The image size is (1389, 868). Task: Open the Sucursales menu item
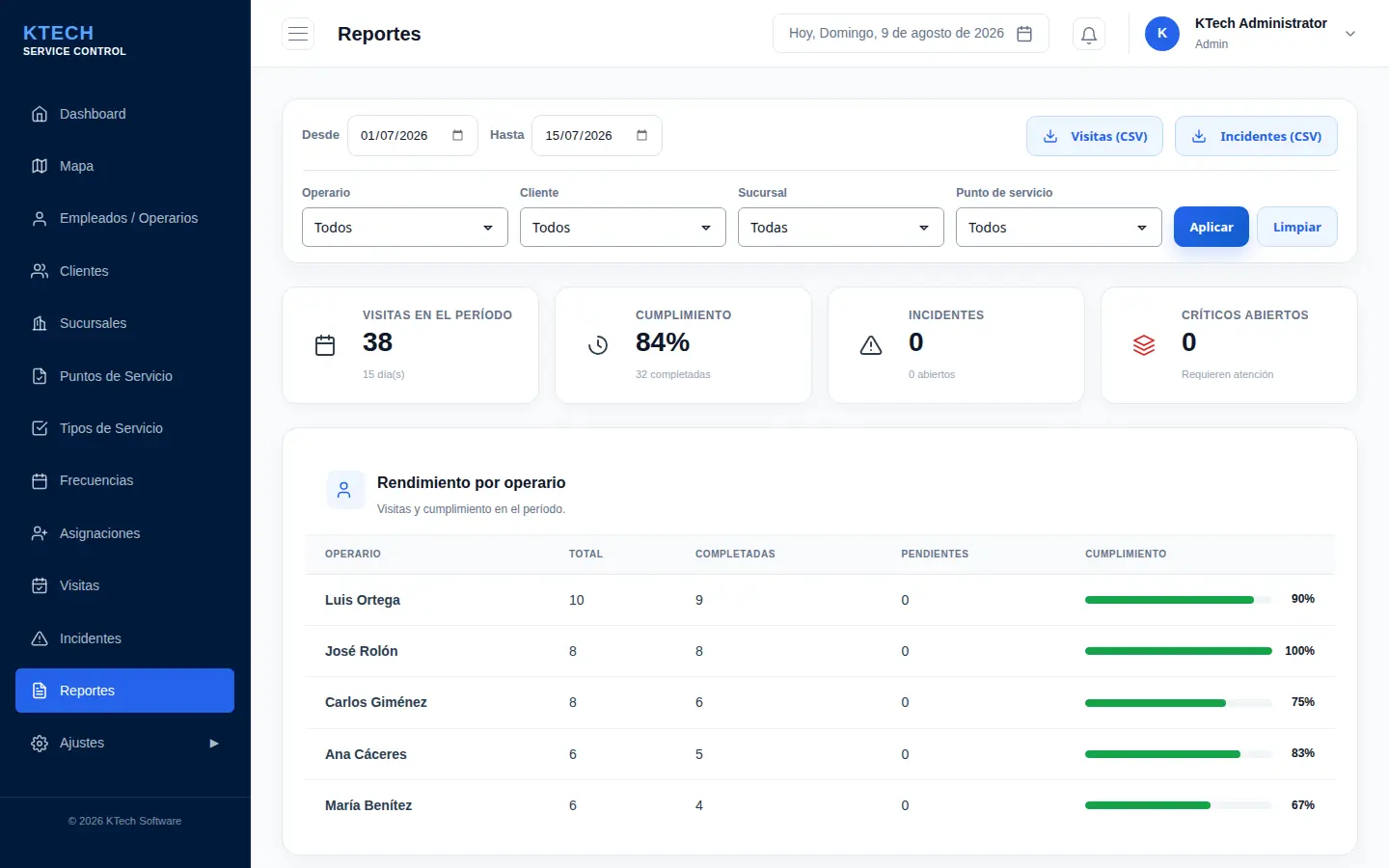click(125, 323)
